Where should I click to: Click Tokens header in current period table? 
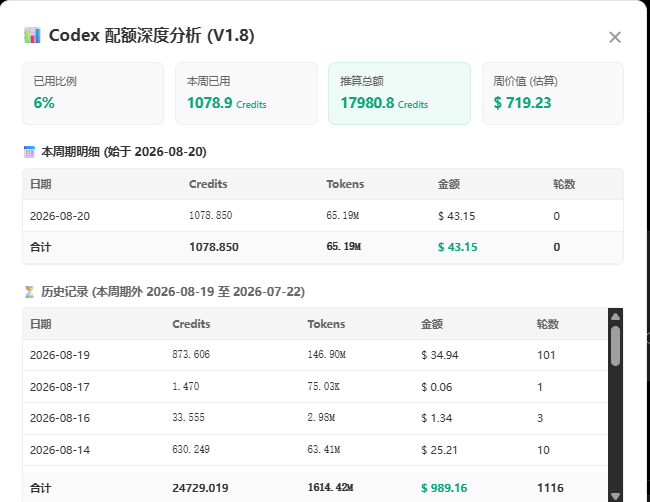click(345, 184)
